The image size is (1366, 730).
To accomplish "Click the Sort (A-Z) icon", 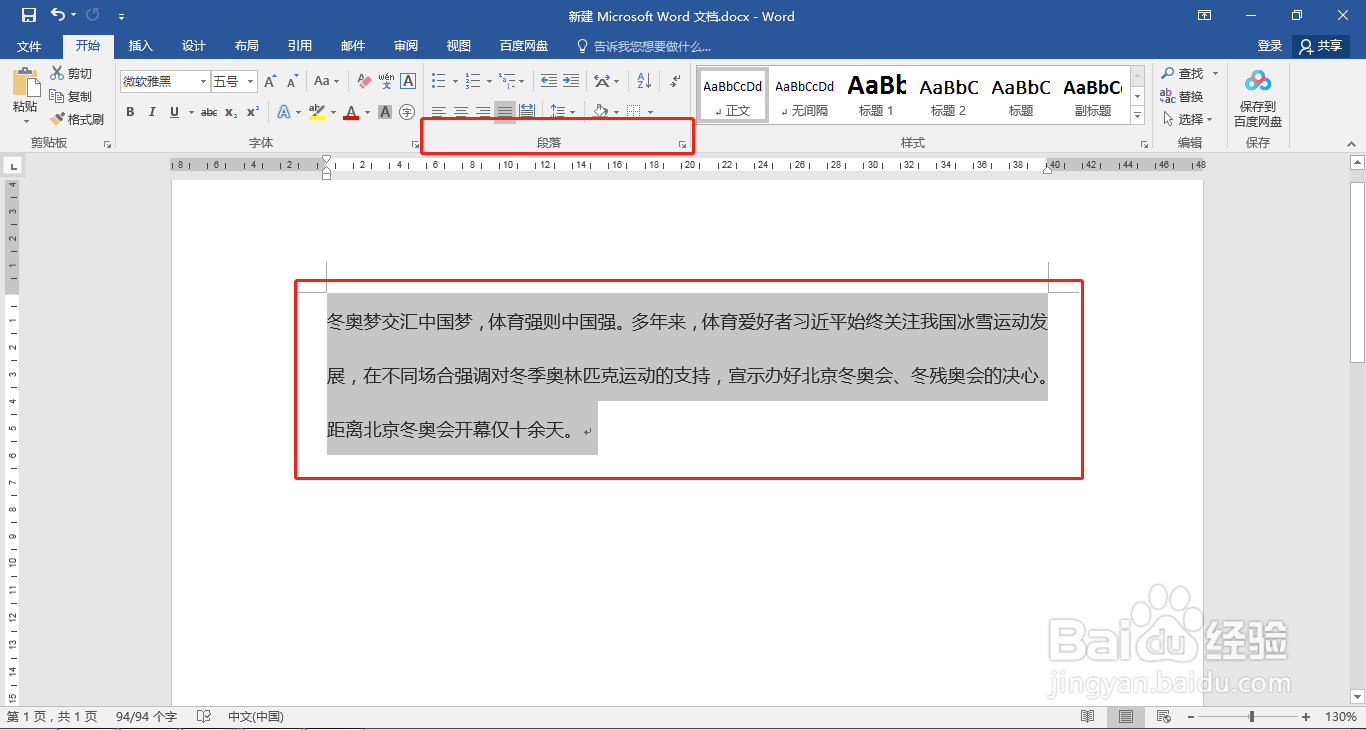I will tap(644, 81).
